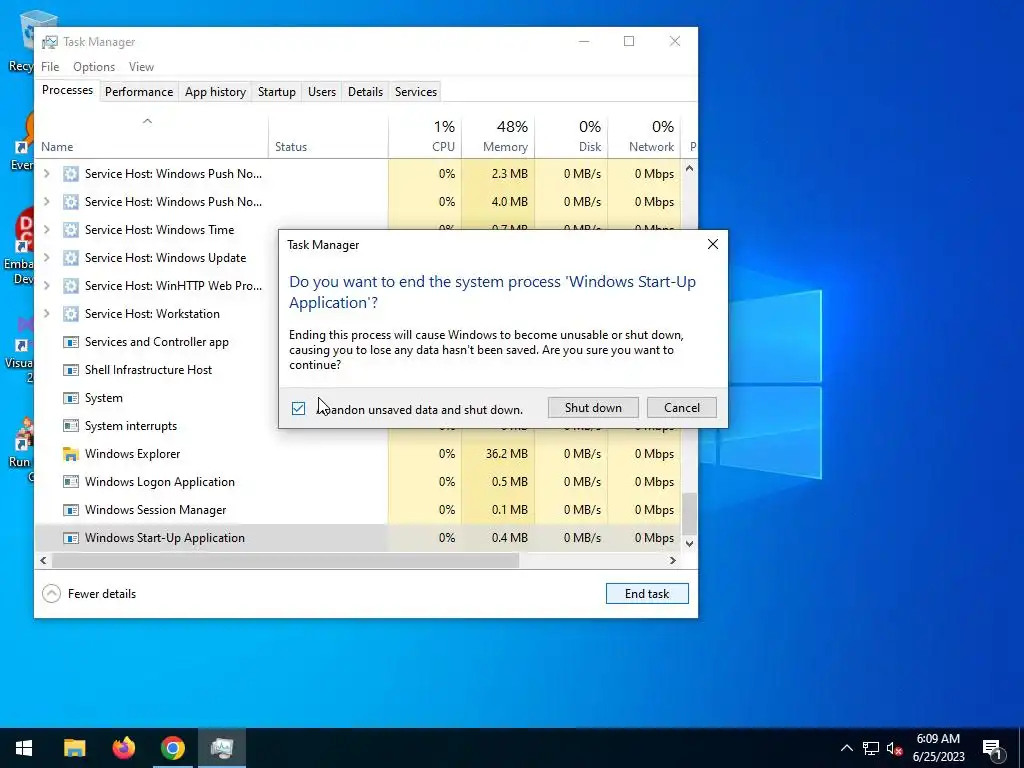Open the View menu

point(141,67)
